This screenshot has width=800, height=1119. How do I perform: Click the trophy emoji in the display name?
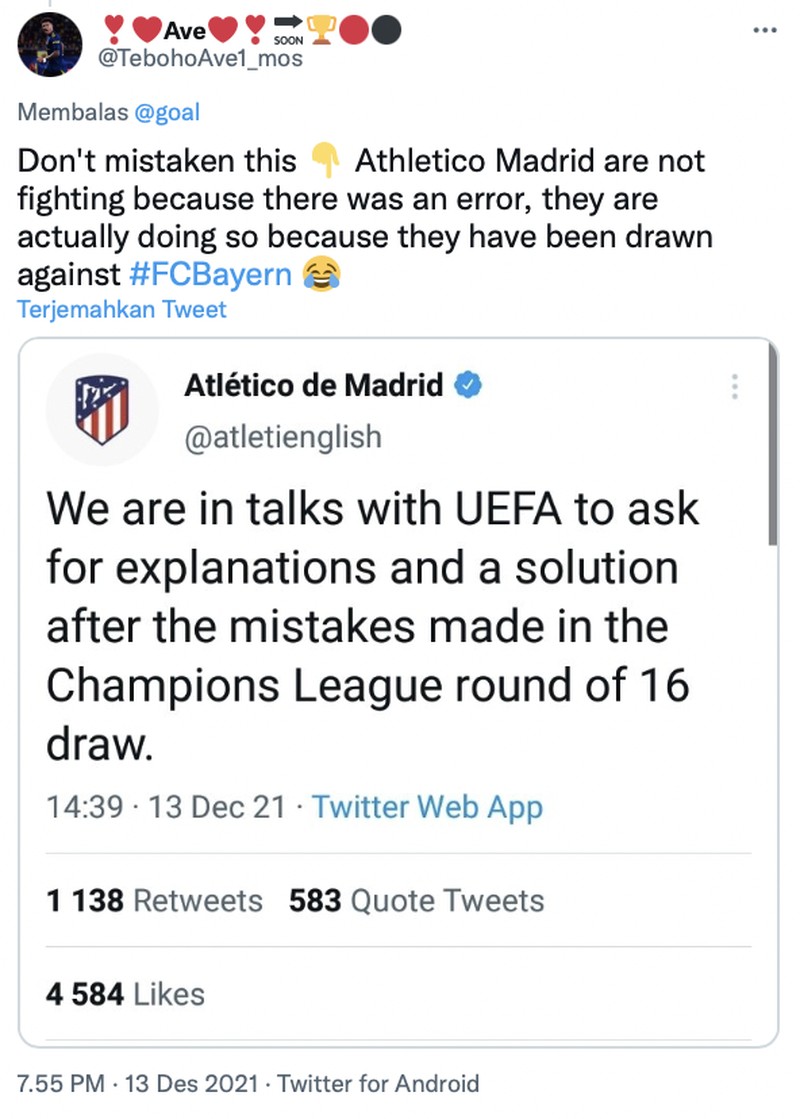[x=321, y=28]
